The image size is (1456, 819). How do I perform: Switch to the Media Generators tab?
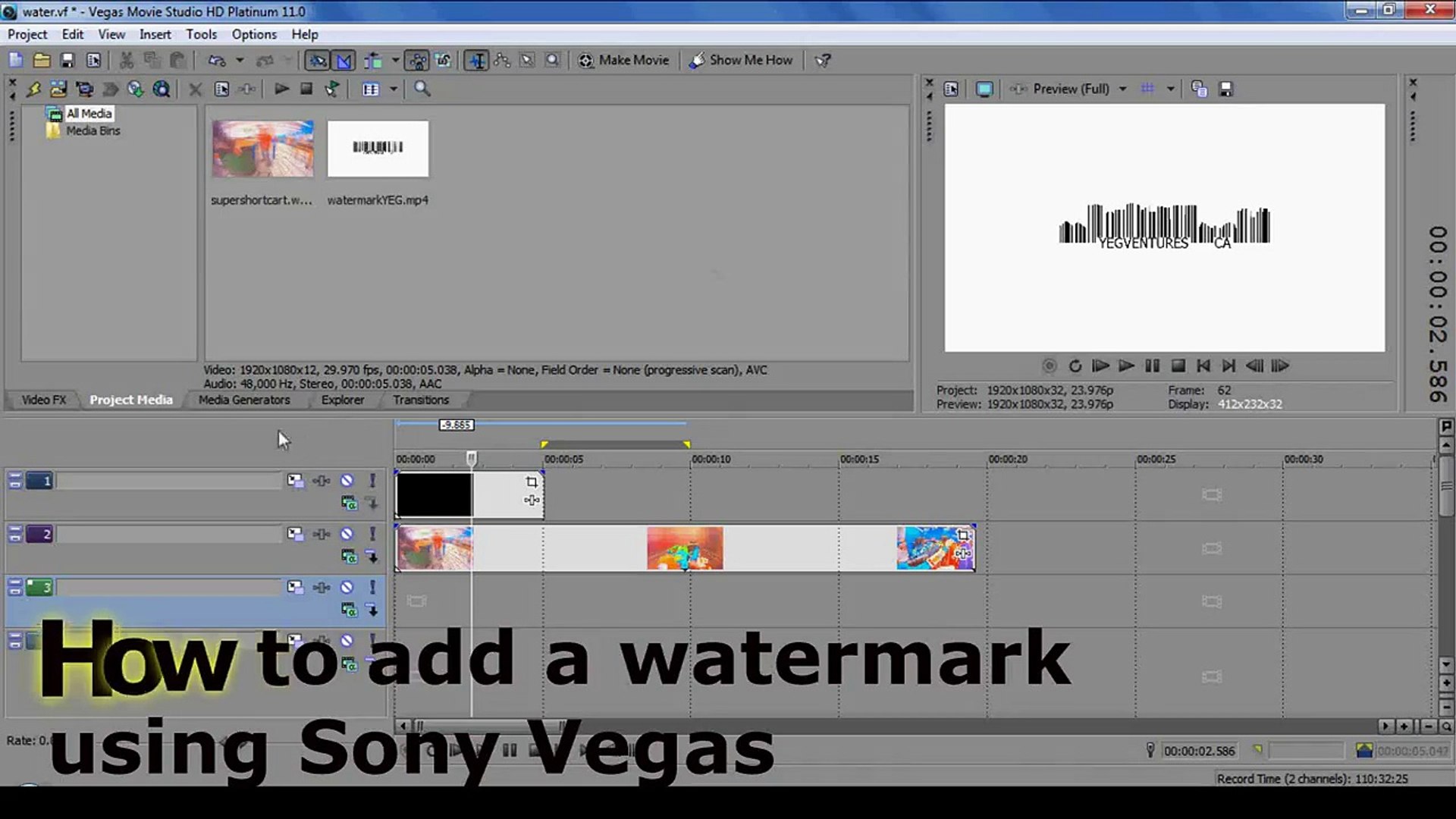click(244, 400)
